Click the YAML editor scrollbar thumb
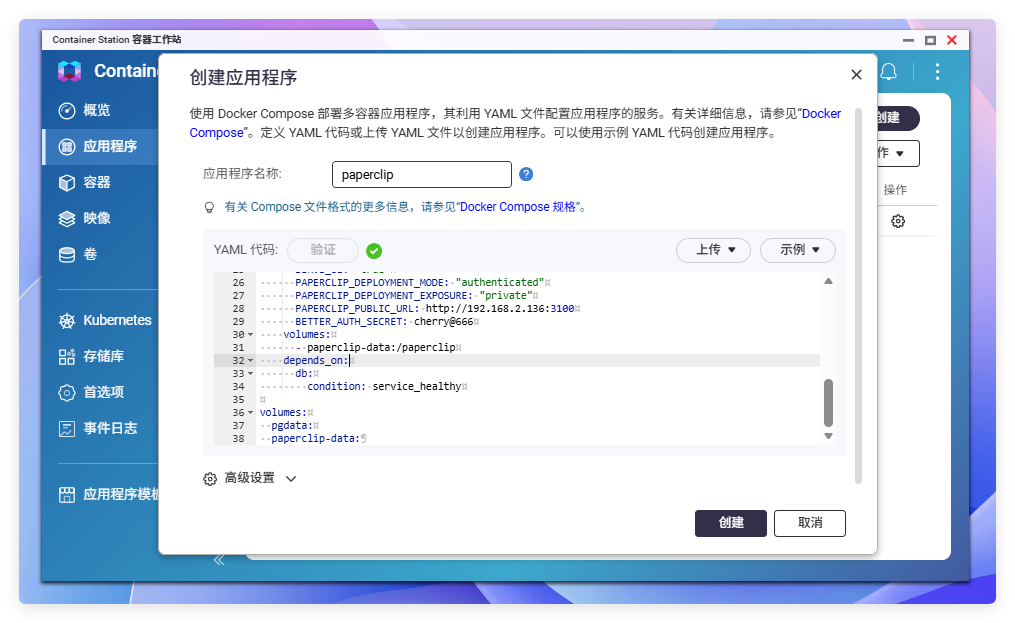The height and width of the screenshot is (623, 1015). click(x=828, y=403)
